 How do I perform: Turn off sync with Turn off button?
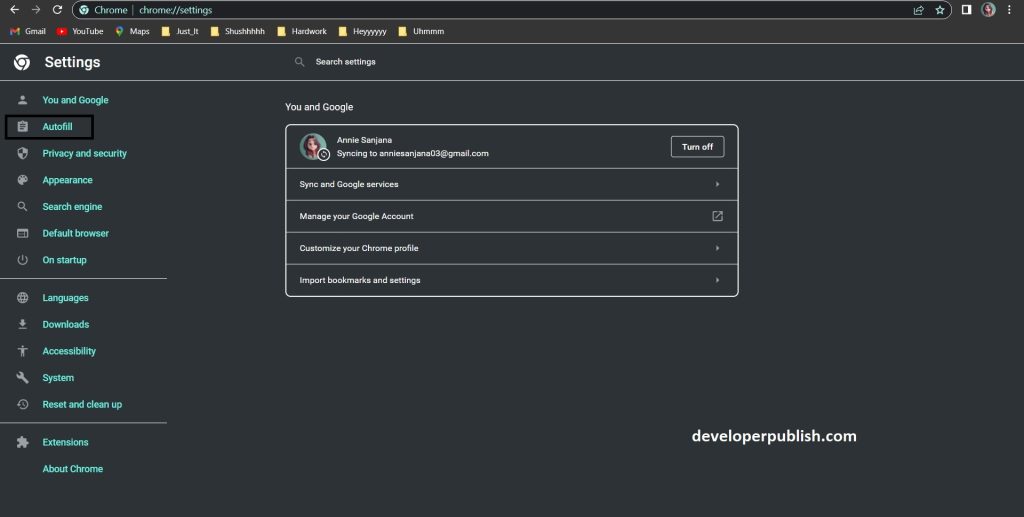(x=697, y=147)
